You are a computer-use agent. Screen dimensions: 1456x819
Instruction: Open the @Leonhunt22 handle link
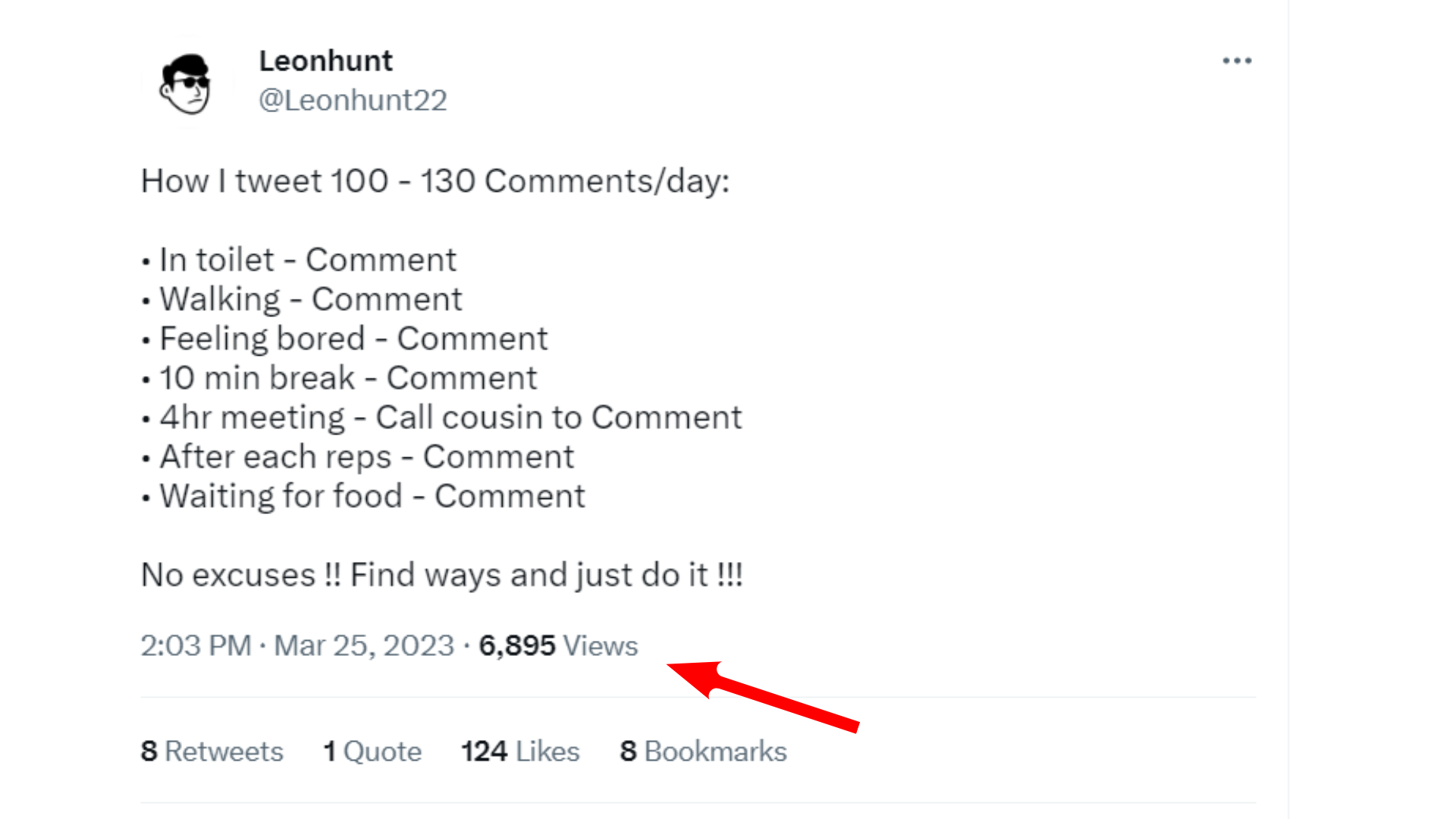pyautogui.click(x=353, y=99)
